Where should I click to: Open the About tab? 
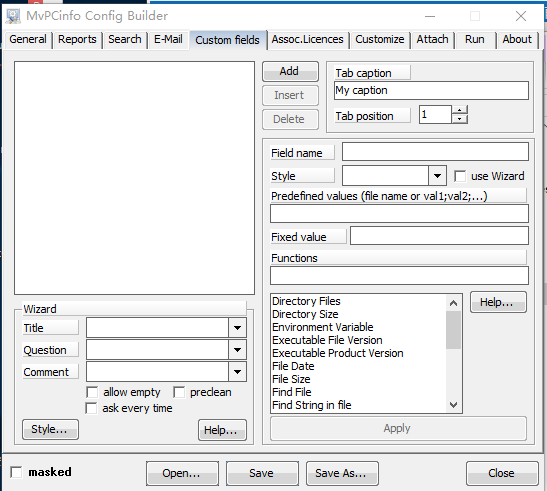click(x=517, y=39)
